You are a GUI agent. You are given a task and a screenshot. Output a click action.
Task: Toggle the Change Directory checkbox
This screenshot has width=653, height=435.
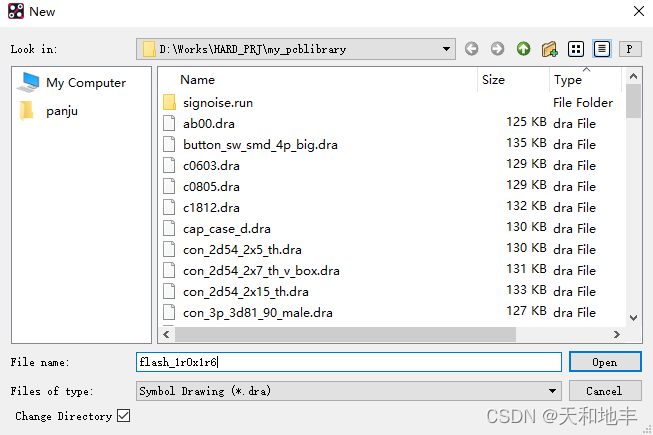tap(124, 416)
